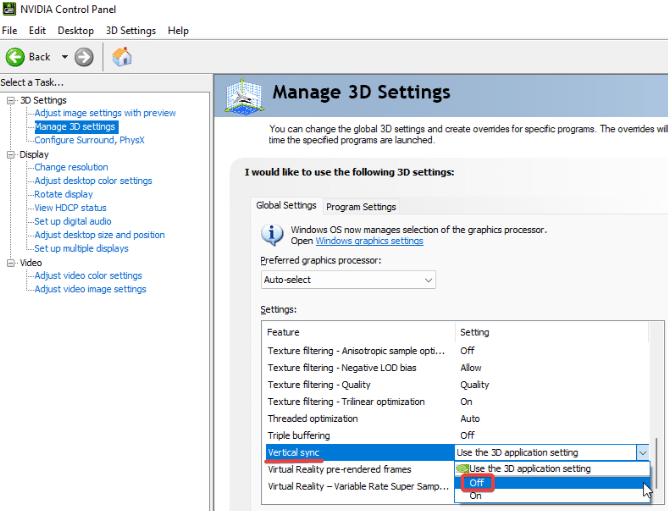The height and width of the screenshot is (511, 668).
Task: Collapse the Display tree node
Action: coord(11,155)
